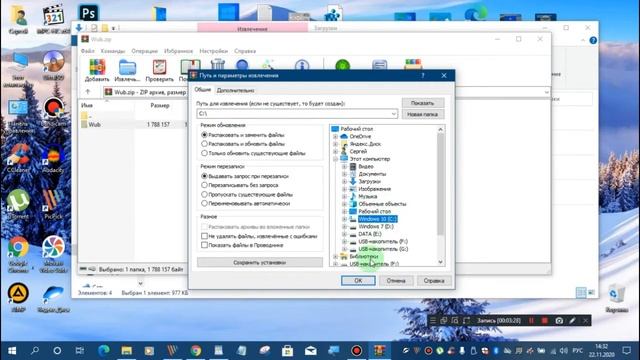Open the Команды menu in WinRAR
Image resolution: width=640 pixels, height=360 pixels.
click(x=113, y=51)
